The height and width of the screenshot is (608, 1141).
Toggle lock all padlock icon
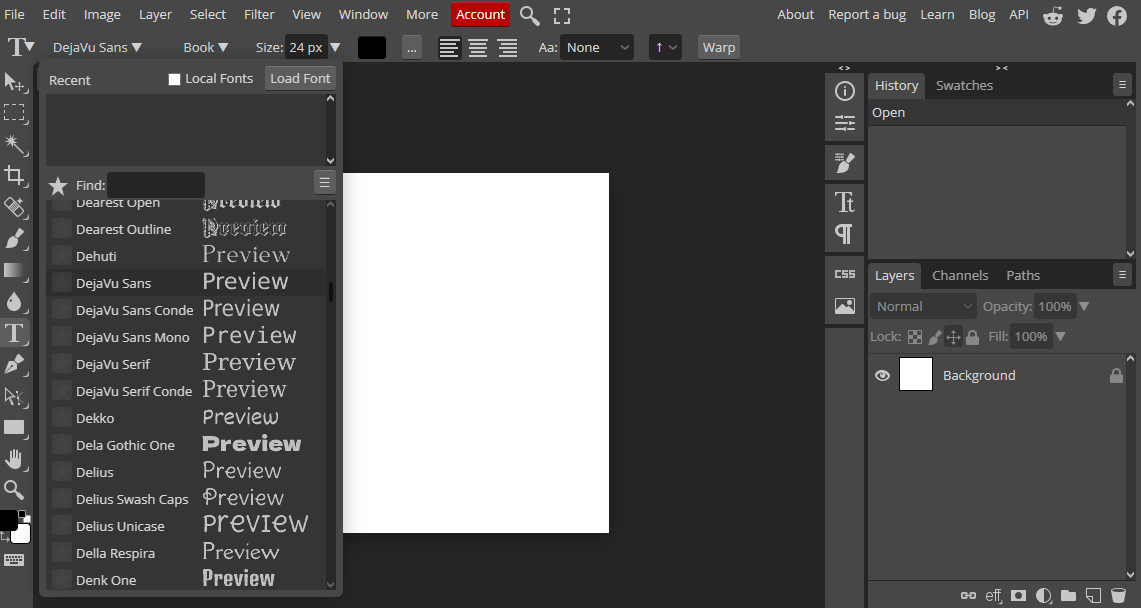pyautogui.click(x=973, y=337)
